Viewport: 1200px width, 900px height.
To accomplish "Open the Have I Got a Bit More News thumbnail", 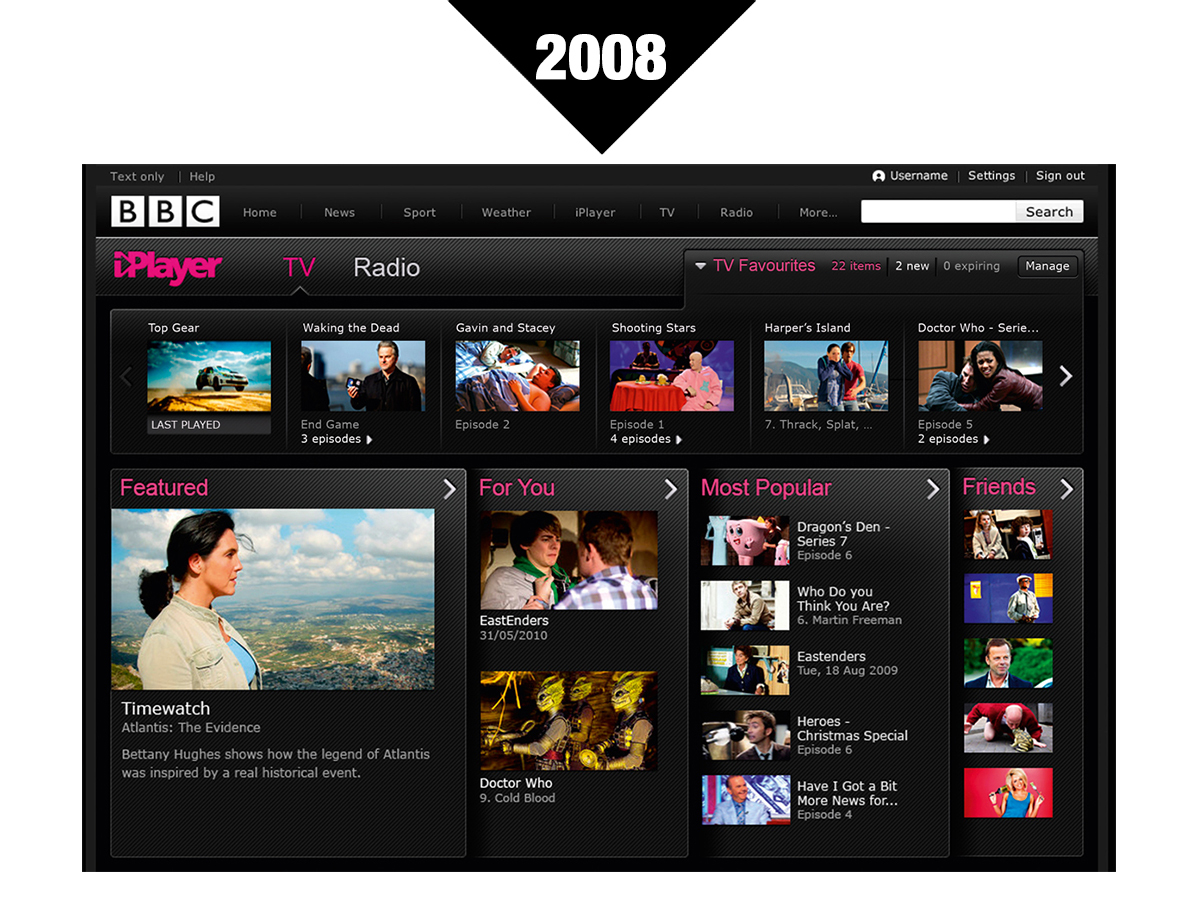I will click(x=745, y=800).
